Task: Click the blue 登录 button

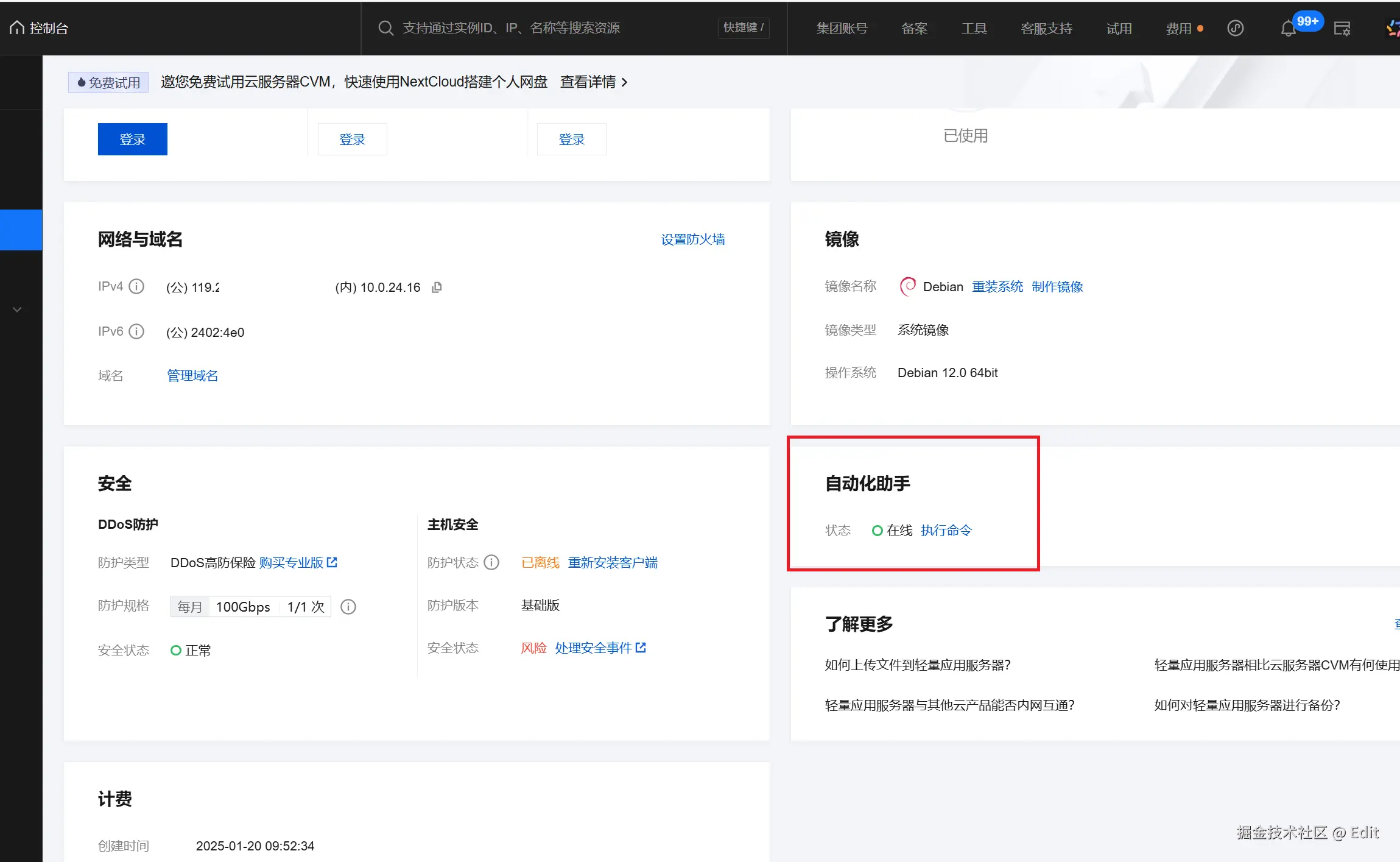Action: coord(132,140)
